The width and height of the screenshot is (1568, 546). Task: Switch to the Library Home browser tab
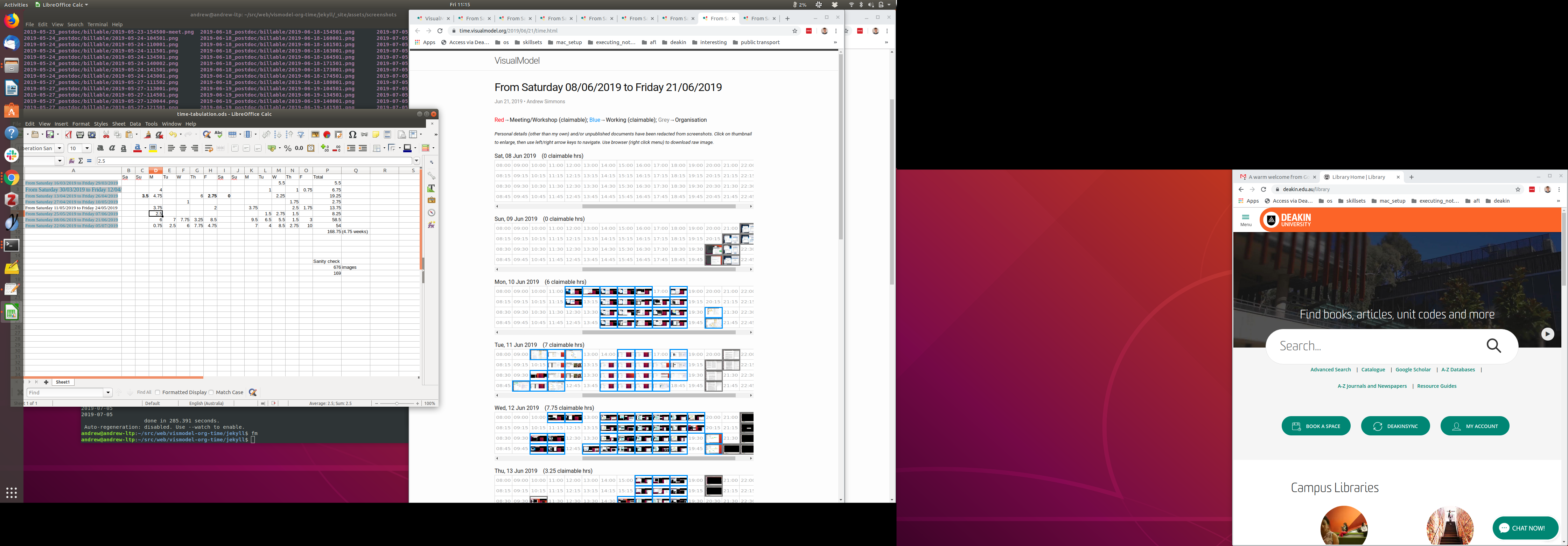(1358, 177)
